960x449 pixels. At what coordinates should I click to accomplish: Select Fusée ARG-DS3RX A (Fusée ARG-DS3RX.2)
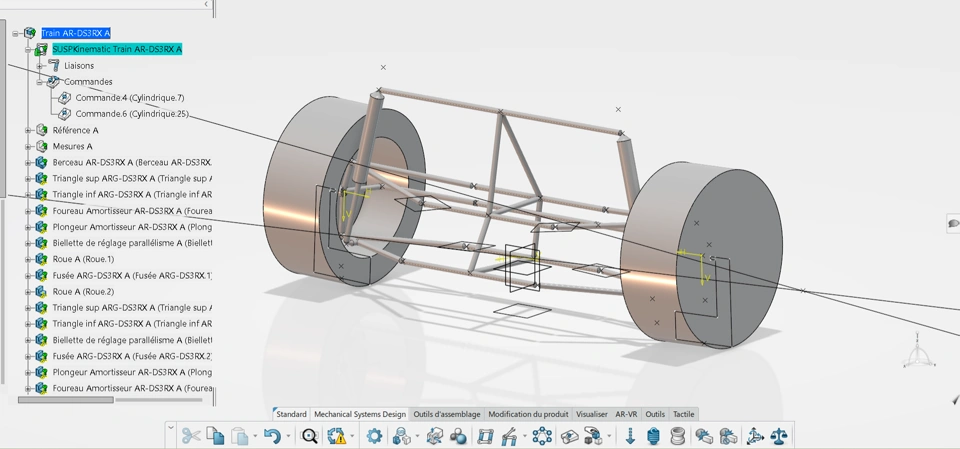click(x=132, y=356)
